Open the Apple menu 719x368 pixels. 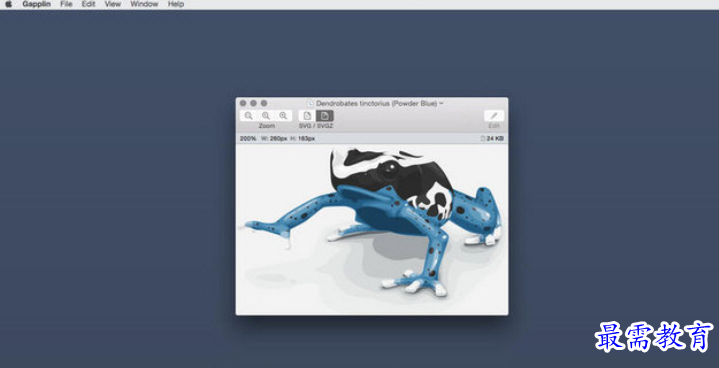coord(8,4)
